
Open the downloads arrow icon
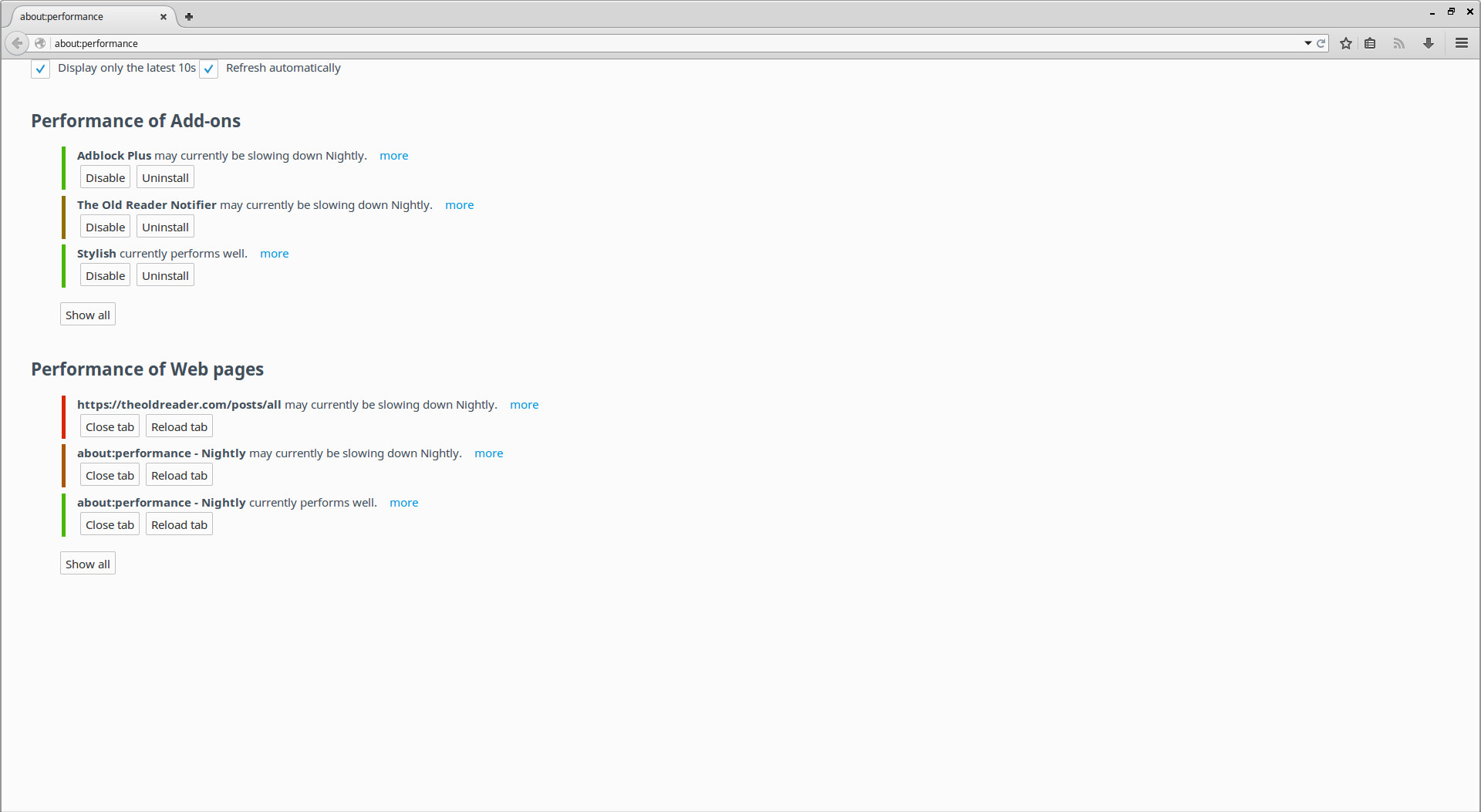1429,43
